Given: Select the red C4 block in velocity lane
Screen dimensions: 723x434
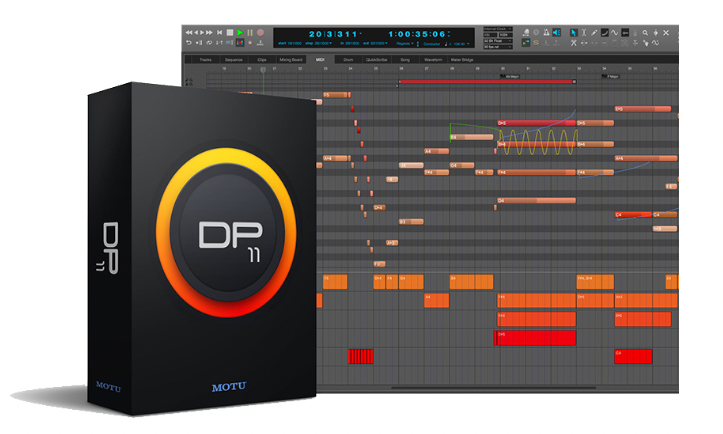Looking at the screenshot, I should [633, 357].
